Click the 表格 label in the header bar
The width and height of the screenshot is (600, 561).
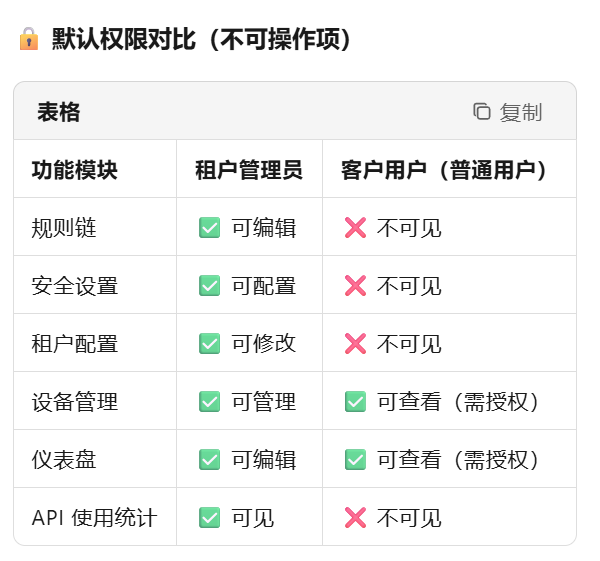59,112
